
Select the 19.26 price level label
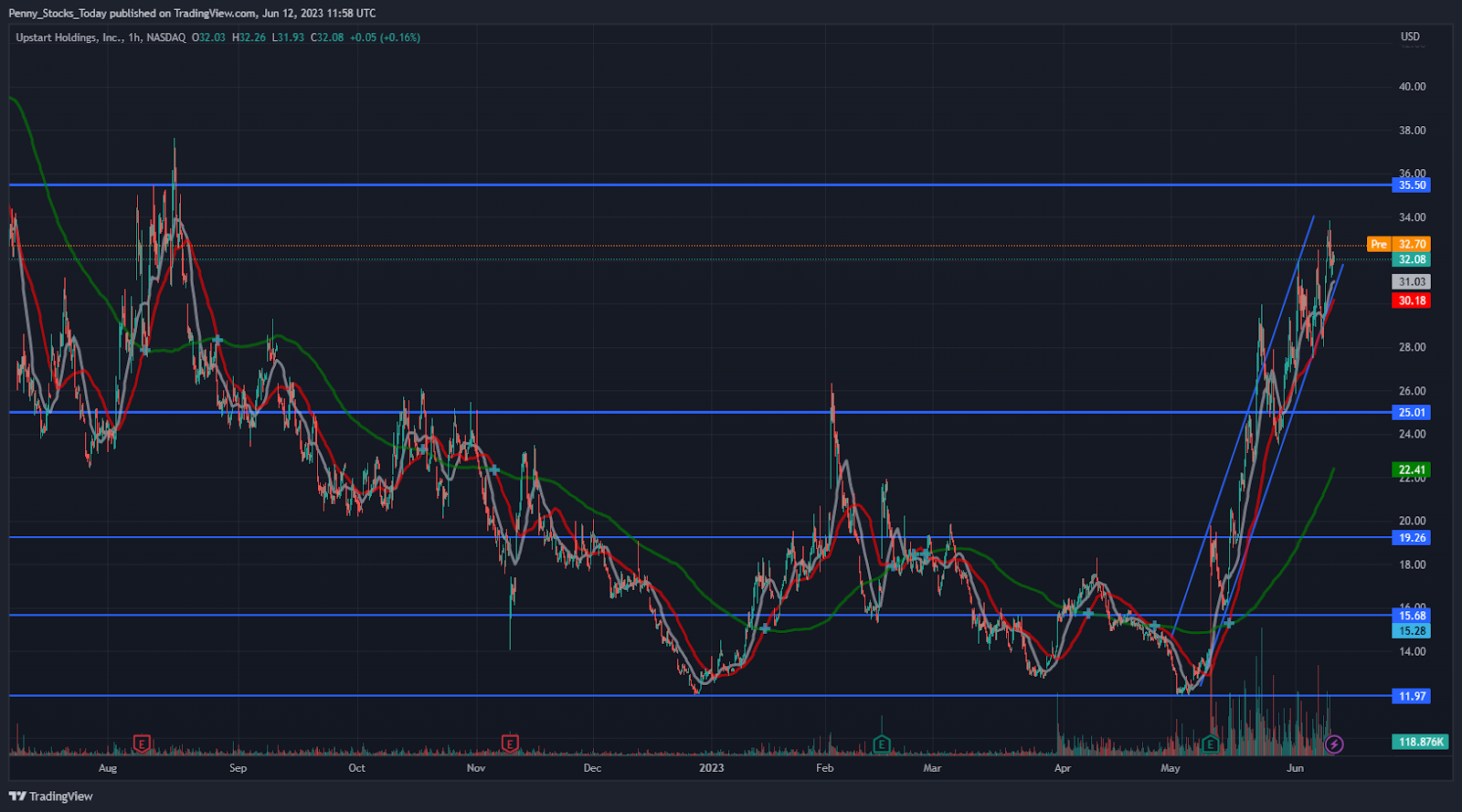tap(1412, 538)
